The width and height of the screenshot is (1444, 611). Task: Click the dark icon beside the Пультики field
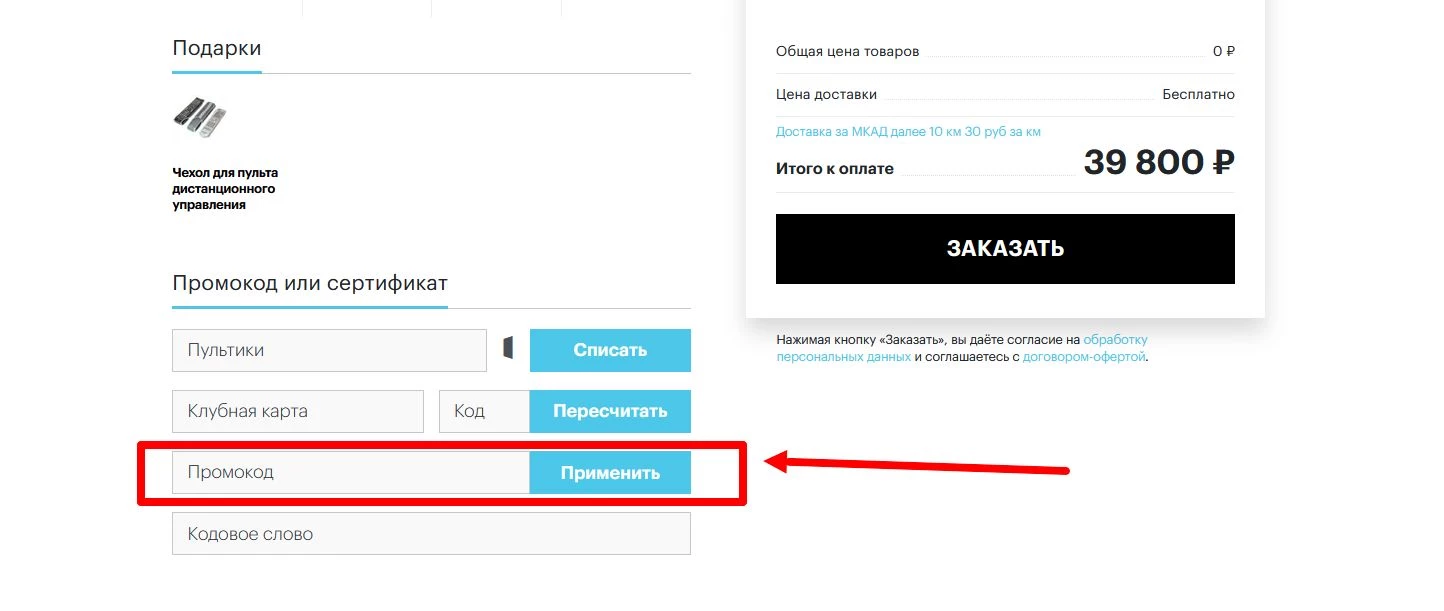(x=508, y=348)
